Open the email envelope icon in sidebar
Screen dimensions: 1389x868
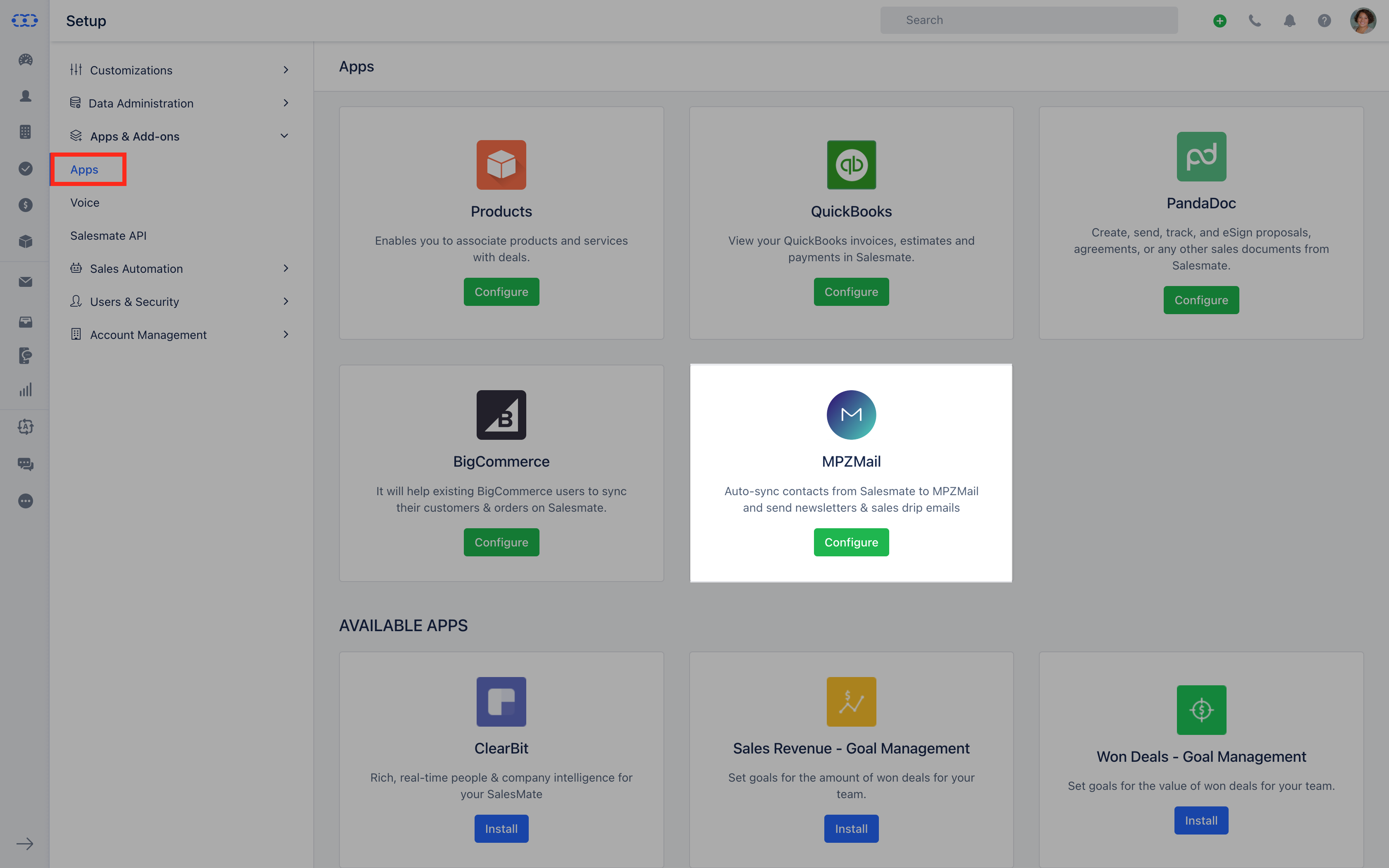25,282
